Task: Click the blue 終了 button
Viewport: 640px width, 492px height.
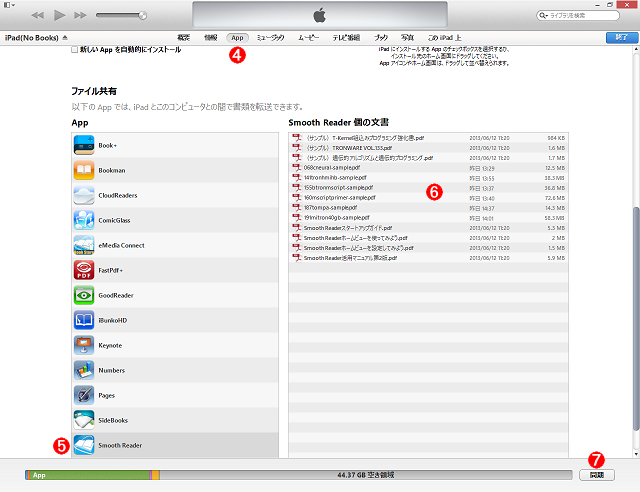Action: pos(621,38)
